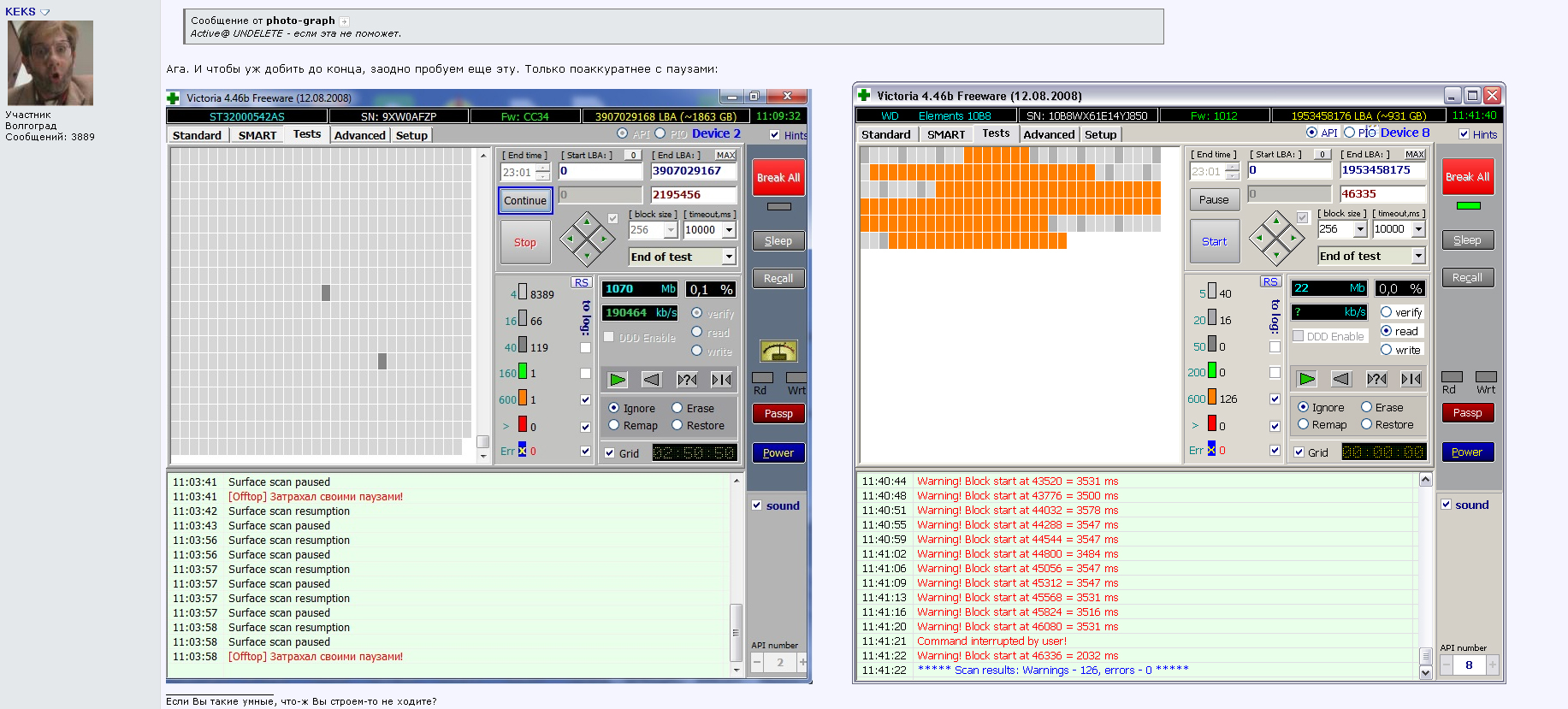Click MAX end LBA button in Seagate window
This screenshot has width=1568, height=709.
725,155
